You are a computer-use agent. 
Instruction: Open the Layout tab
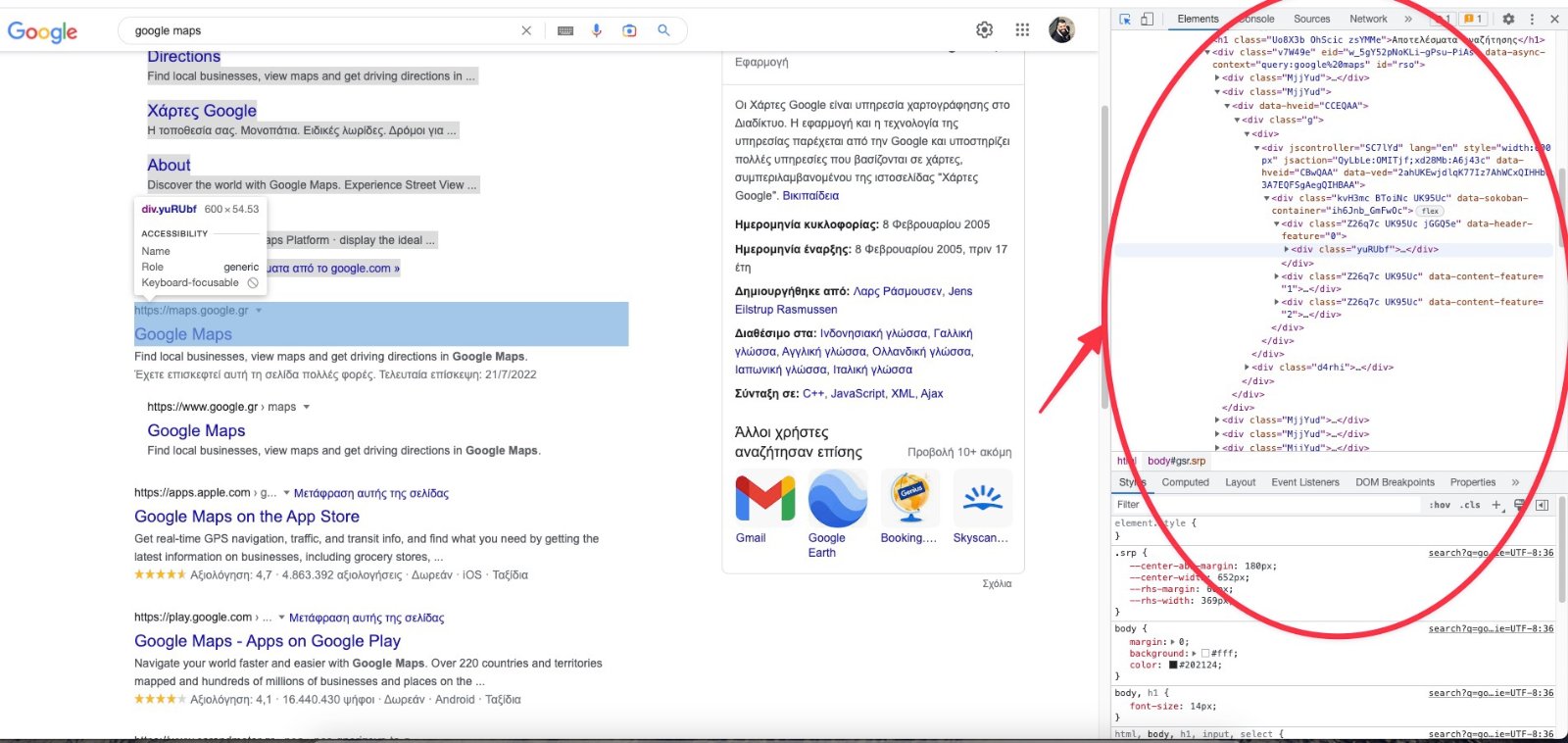(x=1240, y=482)
